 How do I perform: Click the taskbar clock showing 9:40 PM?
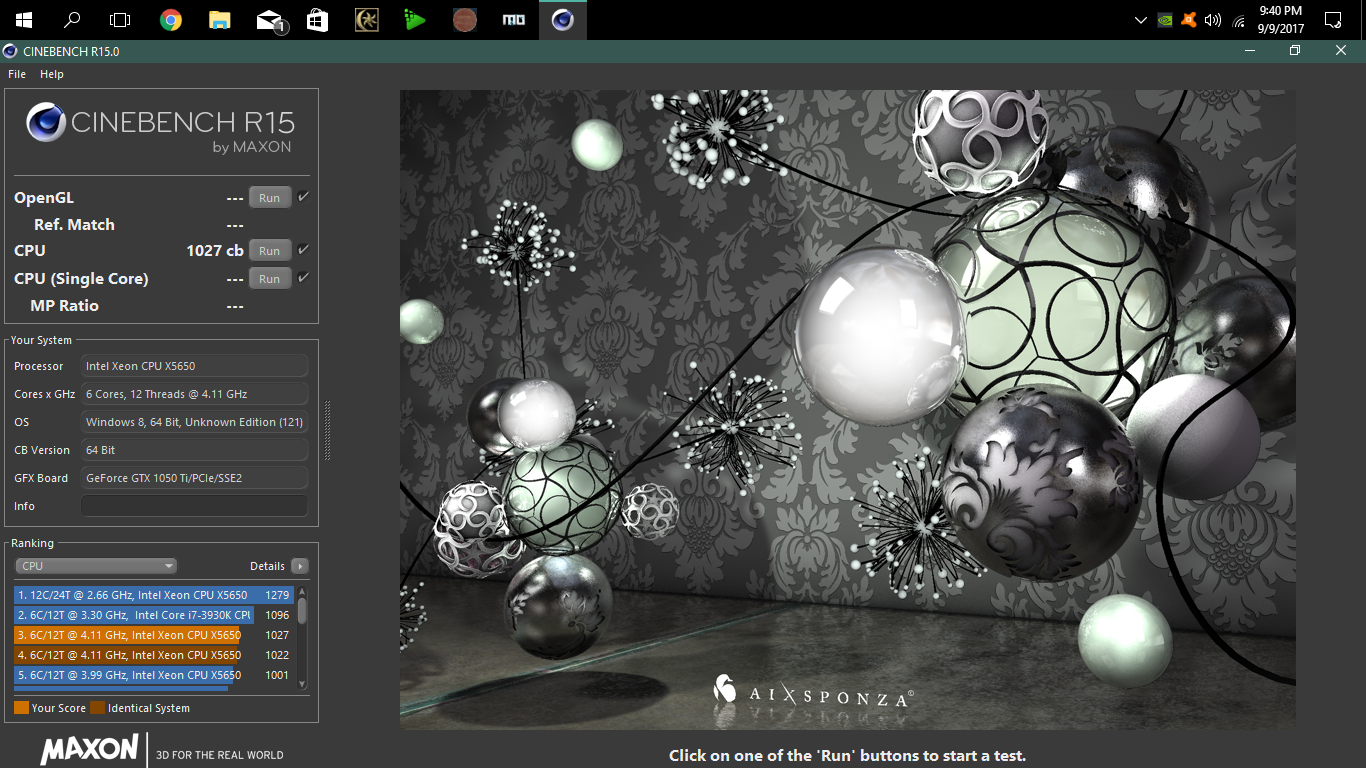point(1280,20)
